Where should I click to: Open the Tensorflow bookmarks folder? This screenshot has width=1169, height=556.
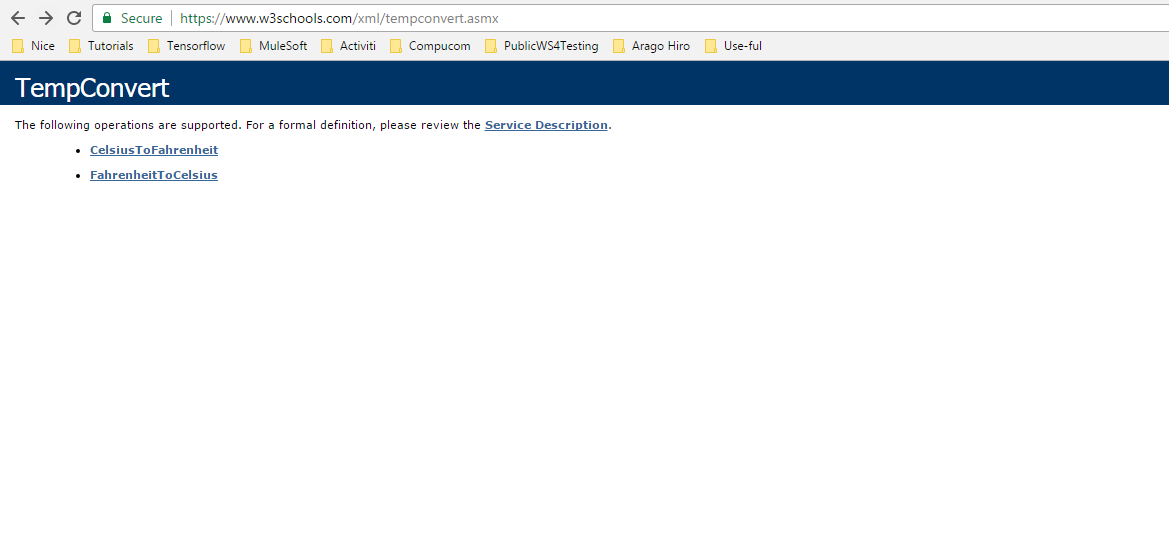click(186, 46)
